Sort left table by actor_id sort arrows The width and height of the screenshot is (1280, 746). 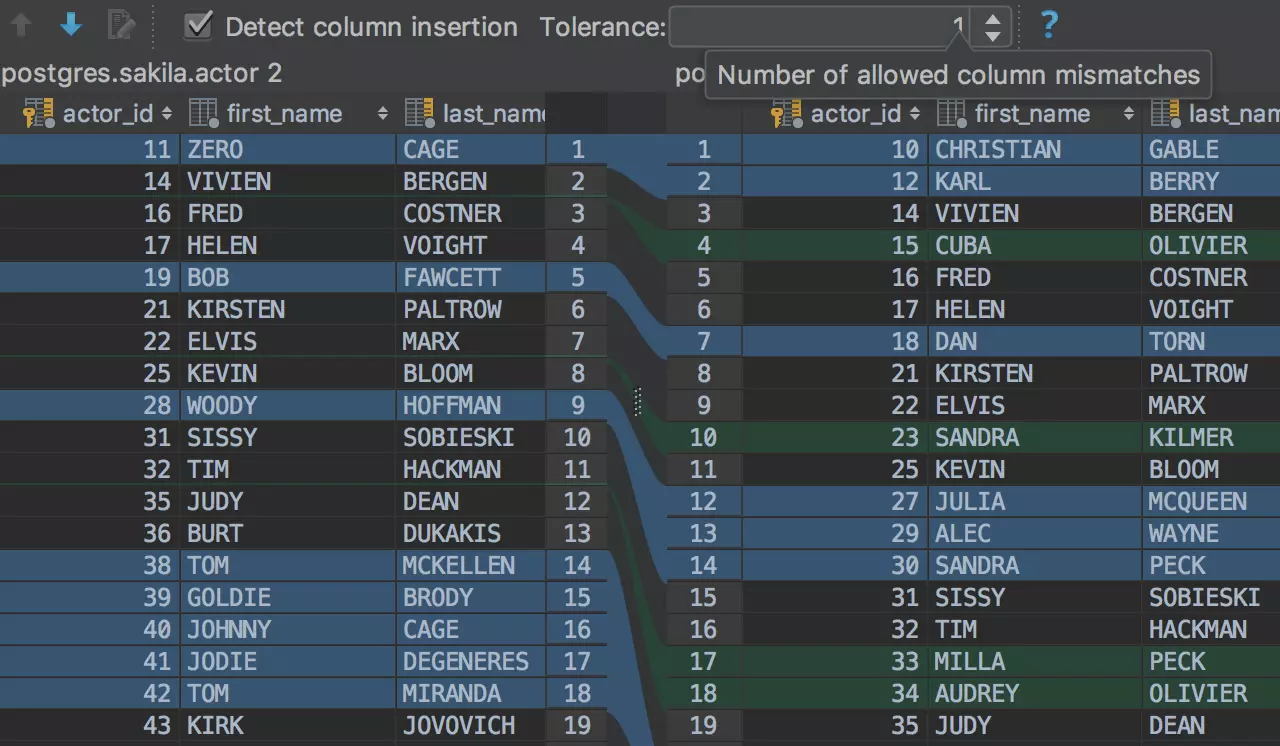pos(166,114)
